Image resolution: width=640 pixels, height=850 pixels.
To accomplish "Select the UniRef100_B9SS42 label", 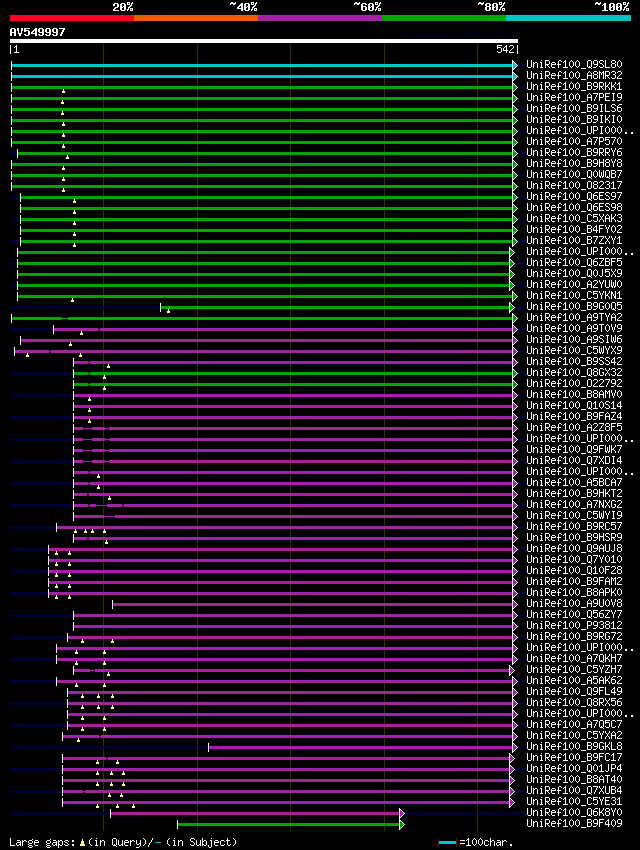I will (x=574, y=362).
